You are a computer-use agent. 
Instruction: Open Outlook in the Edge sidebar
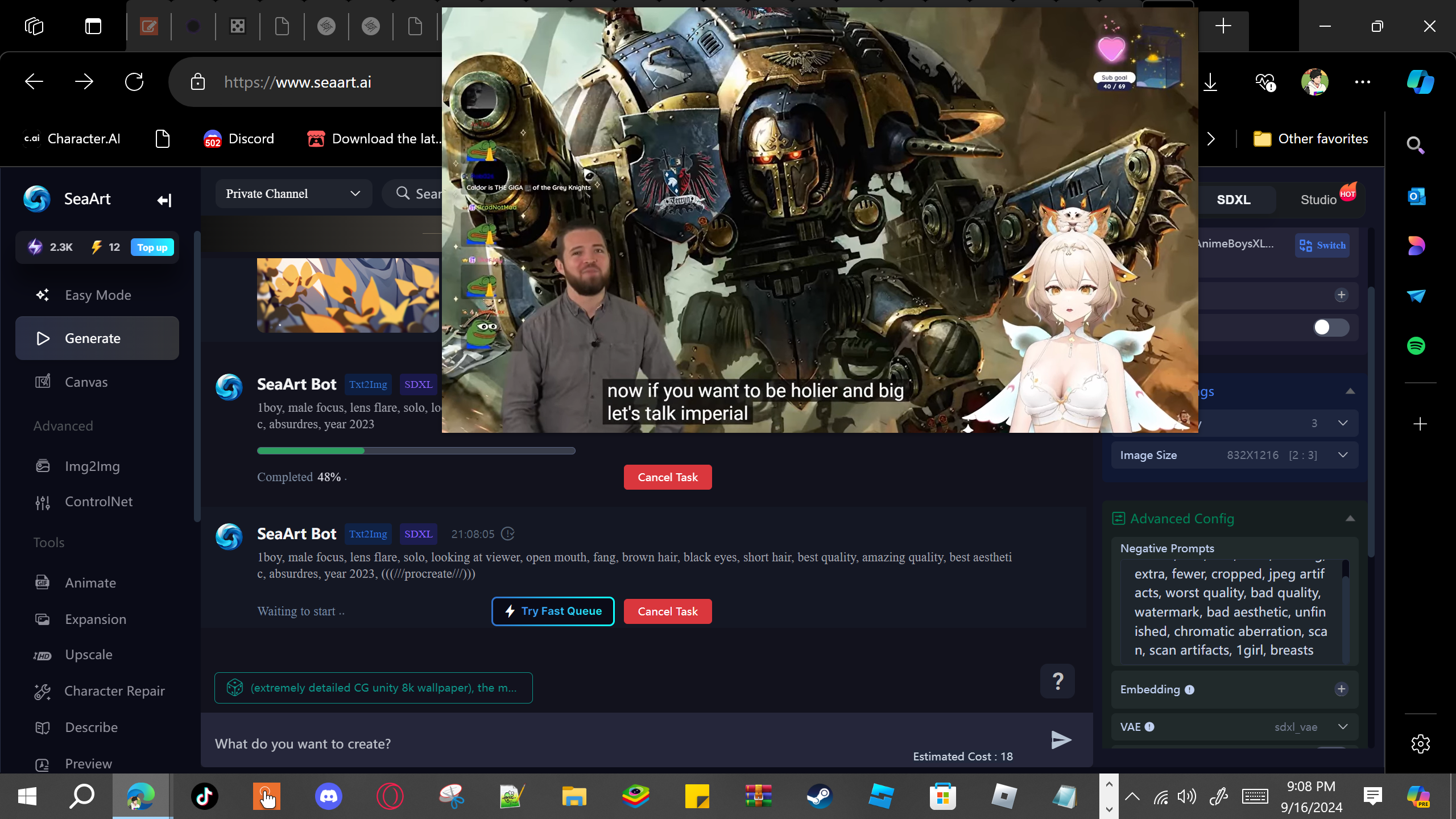1416,197
